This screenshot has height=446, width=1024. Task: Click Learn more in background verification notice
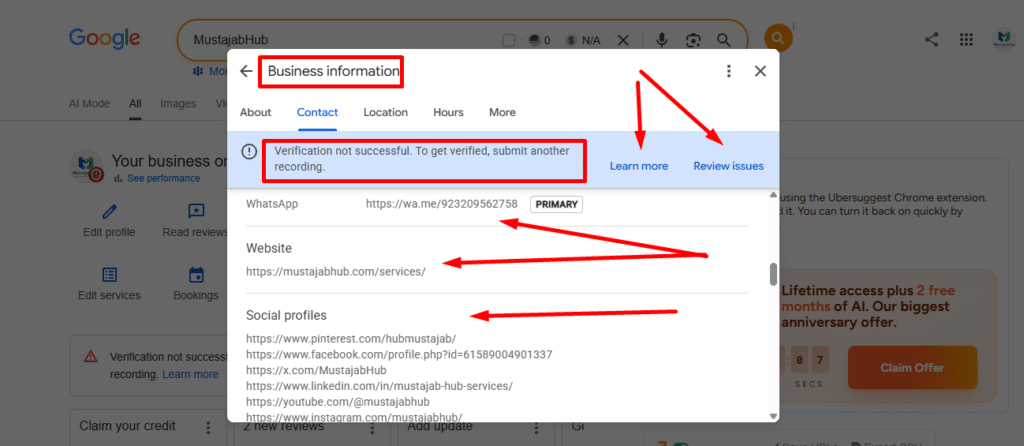(190, 374)
